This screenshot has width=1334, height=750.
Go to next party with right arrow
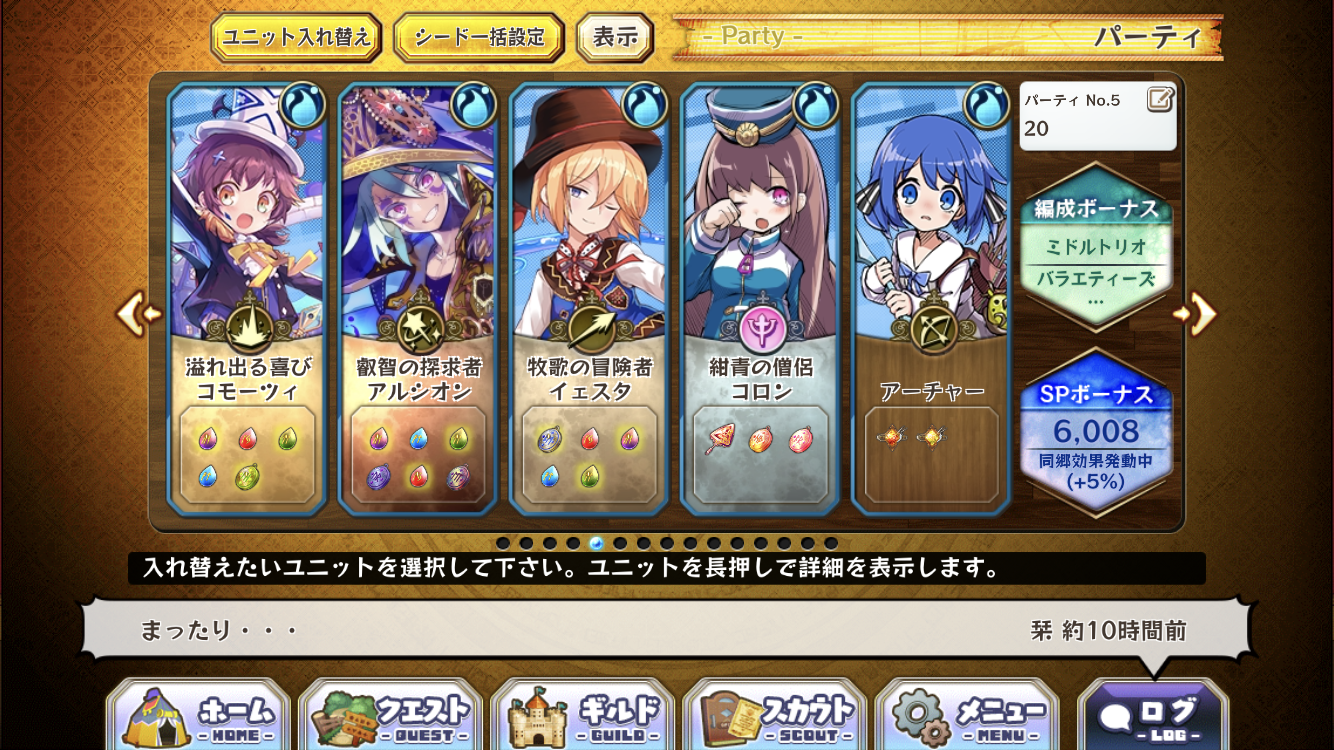[x=1195, y=314]
